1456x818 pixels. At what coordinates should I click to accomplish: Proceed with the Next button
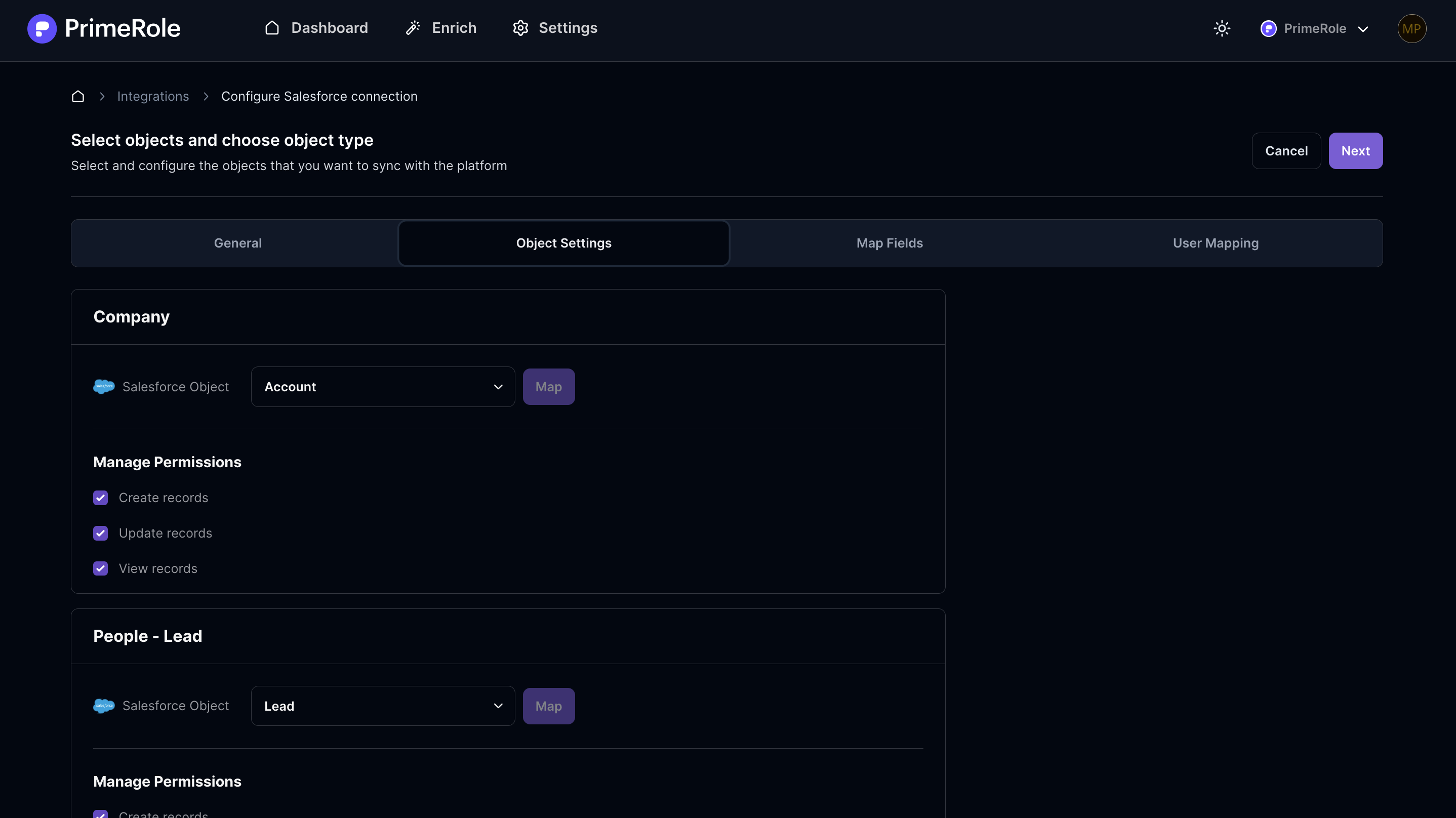[1355, 151]
